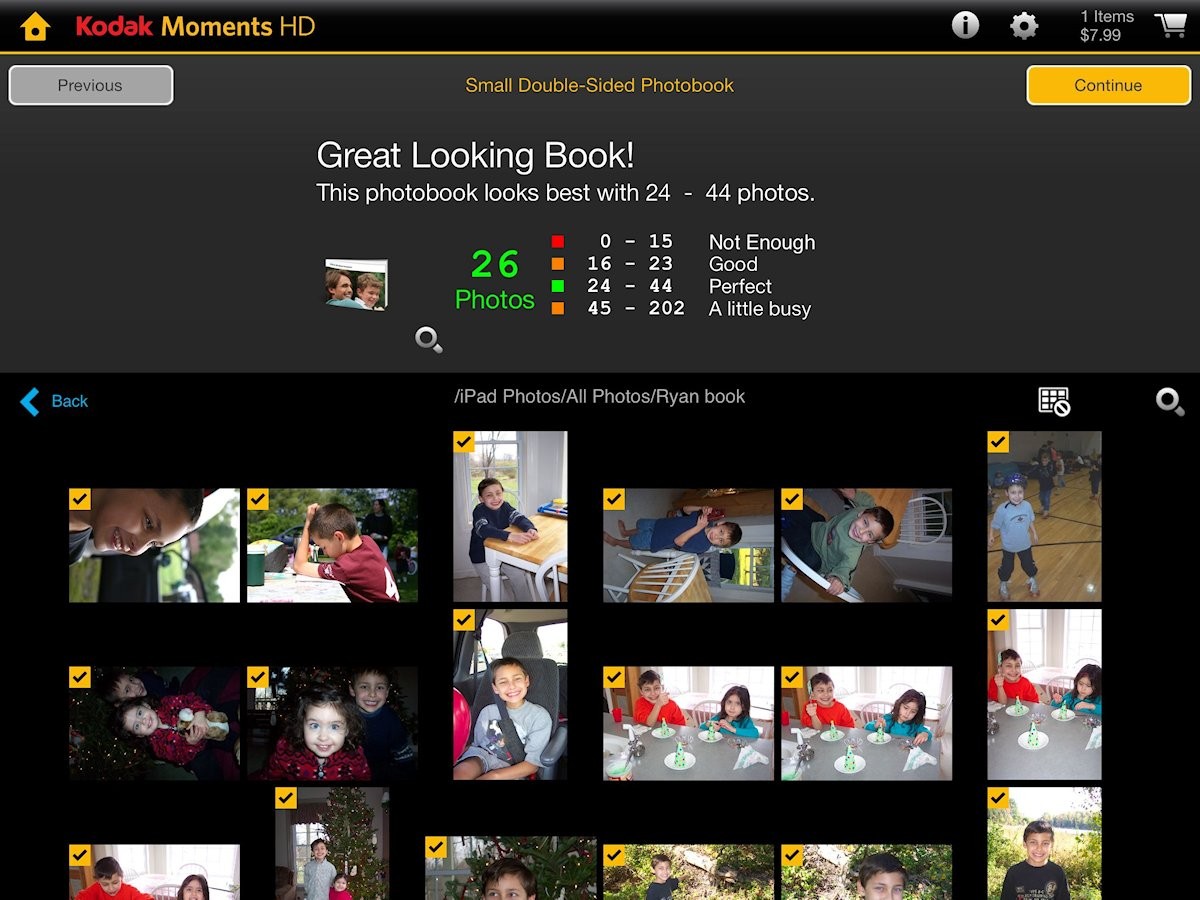Viewport: 1200px width, 900px height.
Task: Tap the deselect-all grid icon
Action: point(1054,401)
